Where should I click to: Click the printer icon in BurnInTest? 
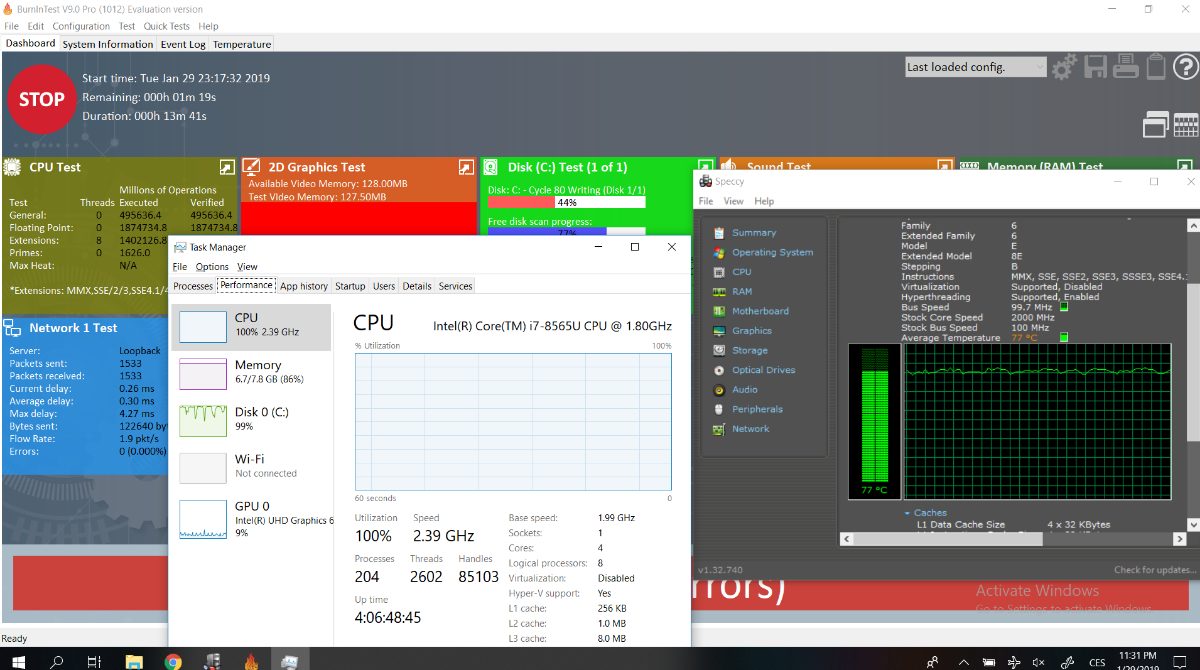(x=1126, y=67)
